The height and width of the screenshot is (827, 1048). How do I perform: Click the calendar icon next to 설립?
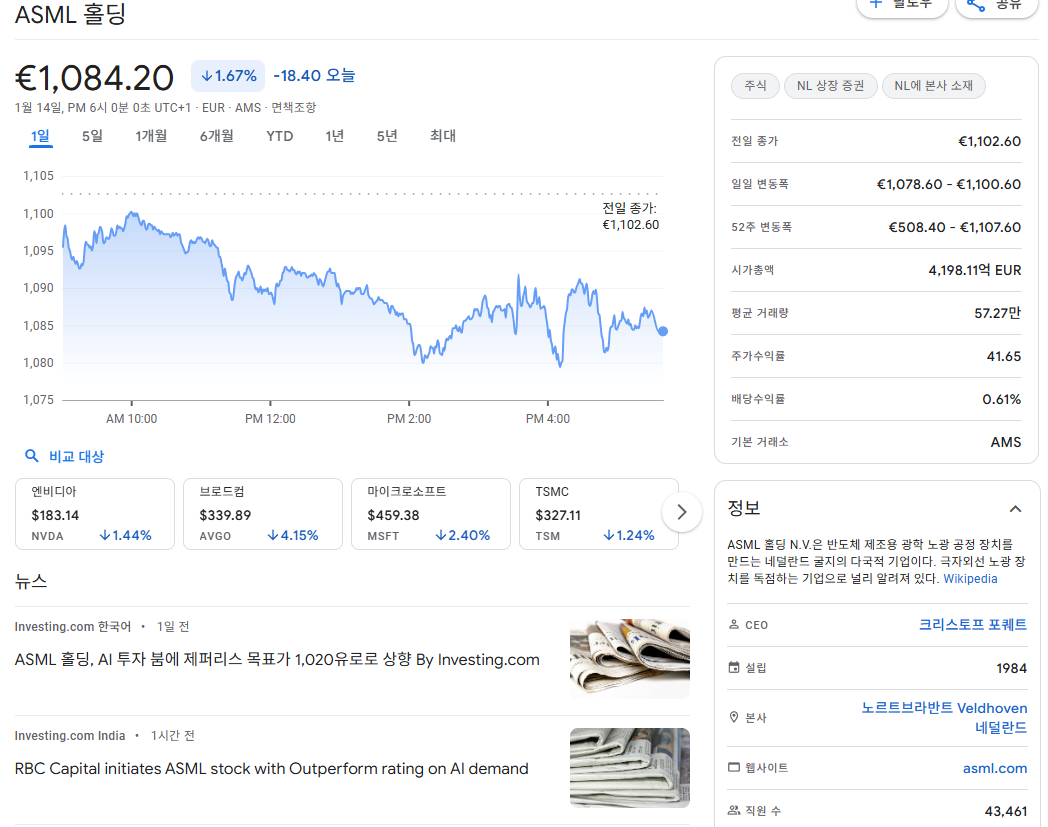click(734, 667)
